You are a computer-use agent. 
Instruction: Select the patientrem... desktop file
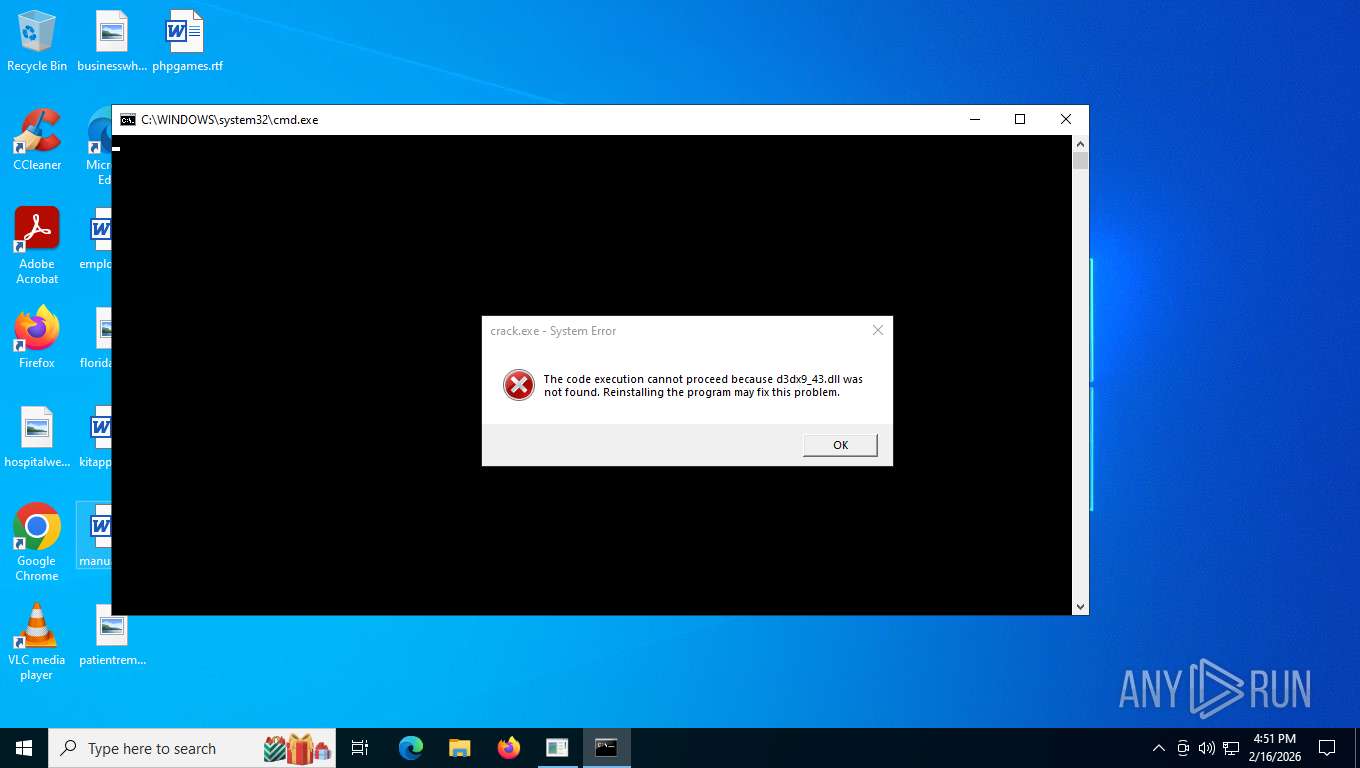pyautogui.click(x=112, y=636)
